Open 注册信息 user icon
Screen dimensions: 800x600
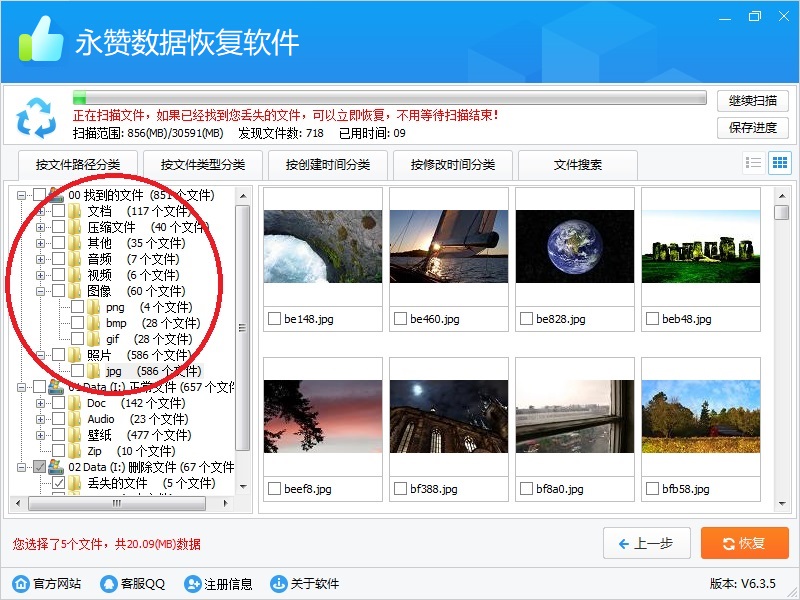click(193, 584)
